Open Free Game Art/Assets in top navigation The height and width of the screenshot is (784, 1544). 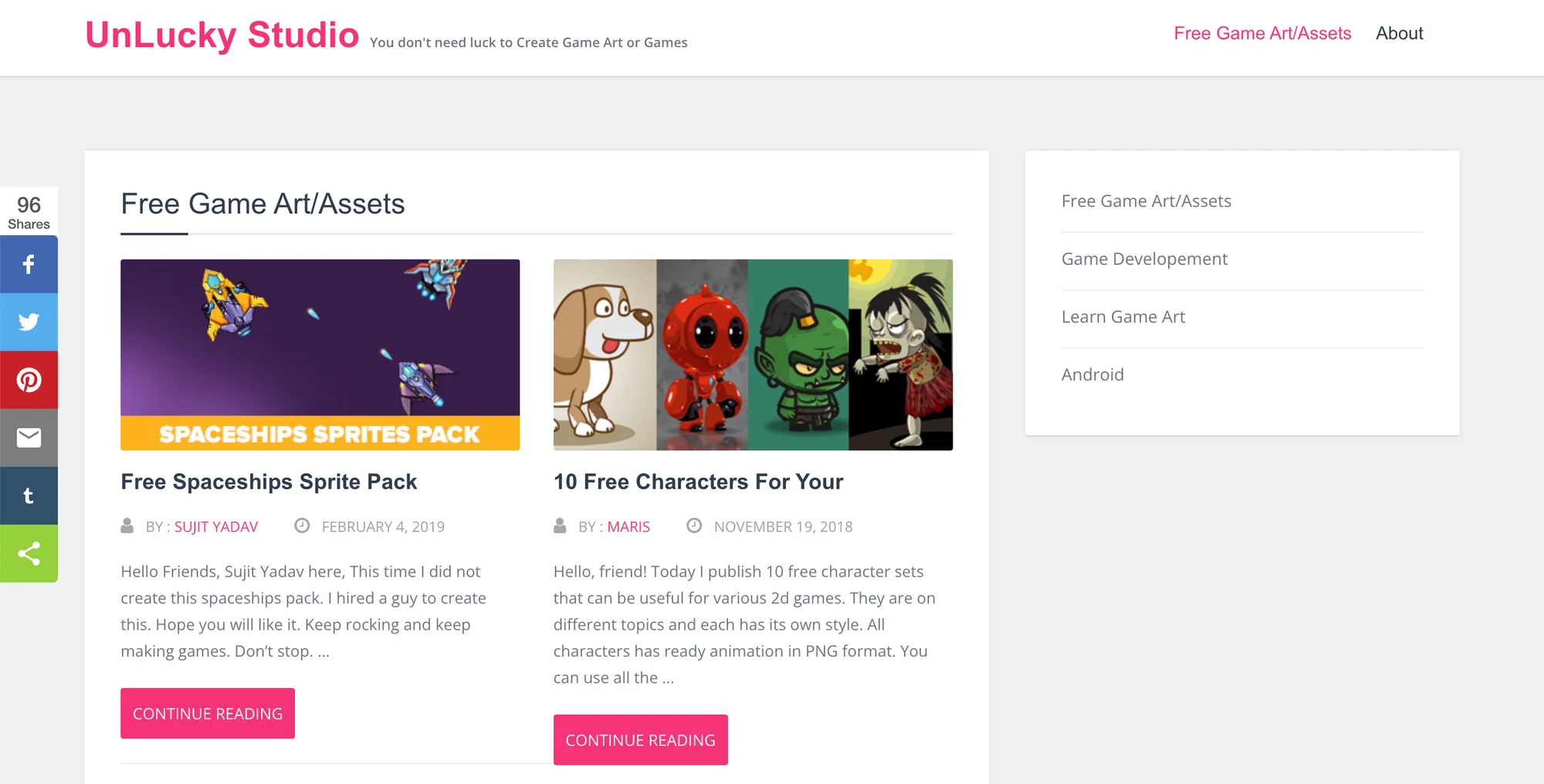tap(1262, 33)
